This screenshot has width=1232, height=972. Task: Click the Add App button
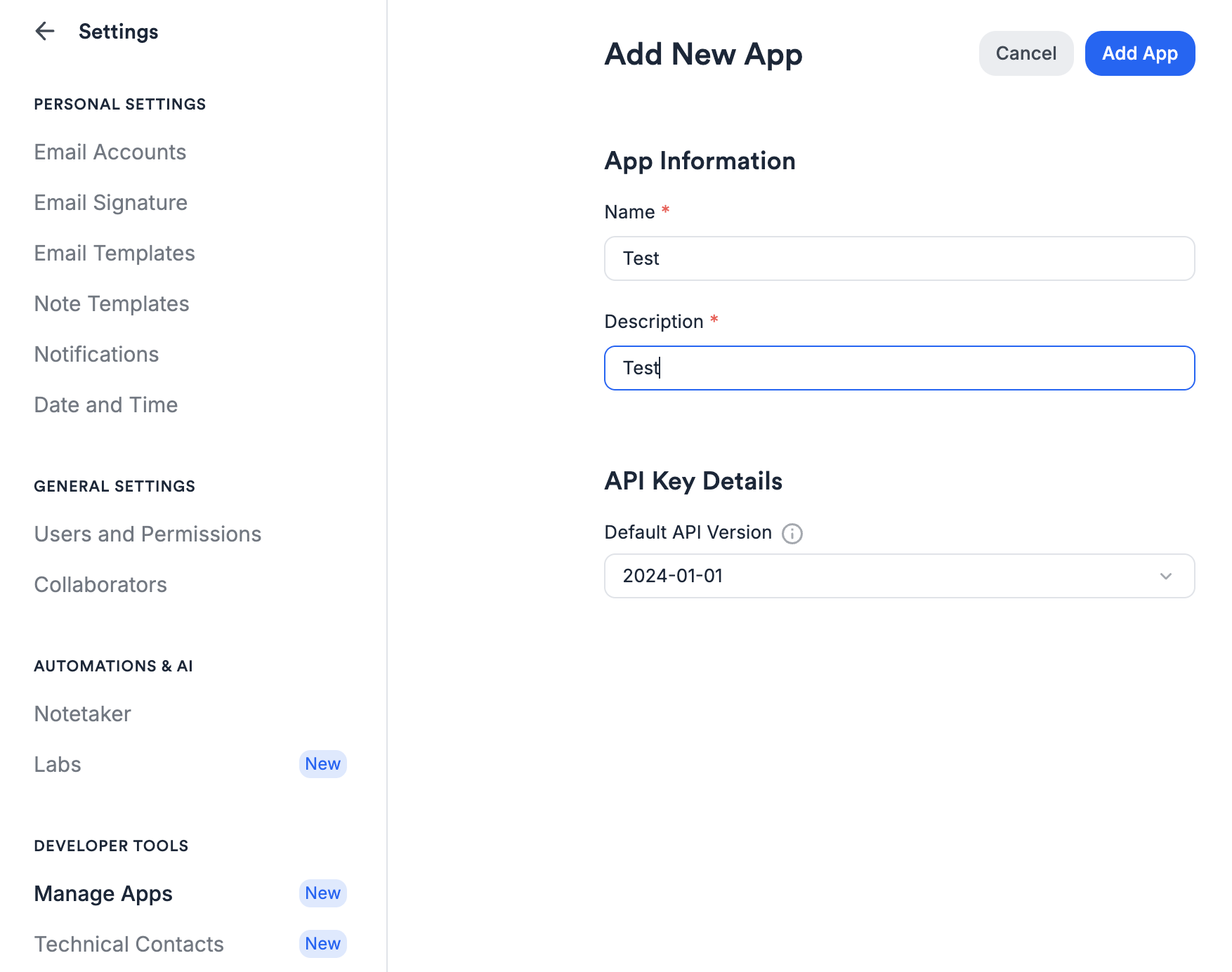click(x=1139, y=53)
